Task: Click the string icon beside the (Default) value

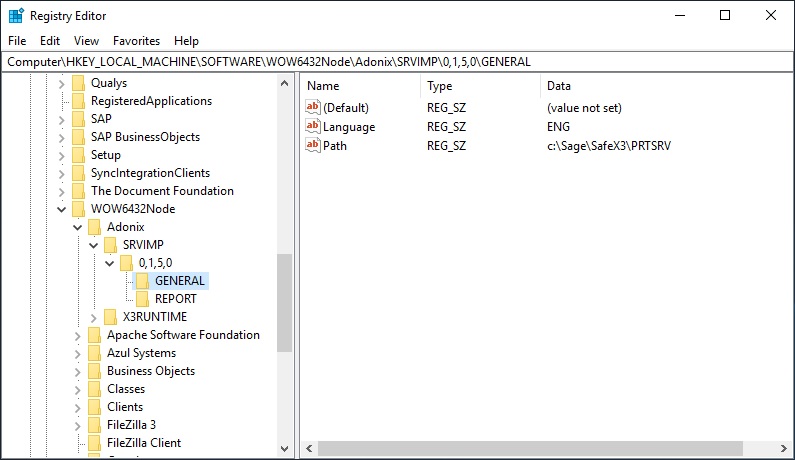Action: pyautogui.click(x=313, y=107)
